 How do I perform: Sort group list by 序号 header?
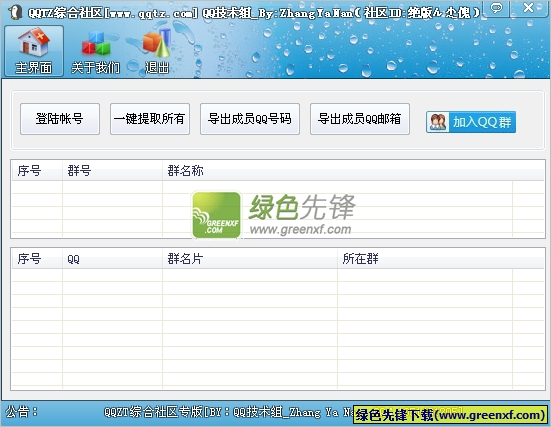[x=37, y=171]
